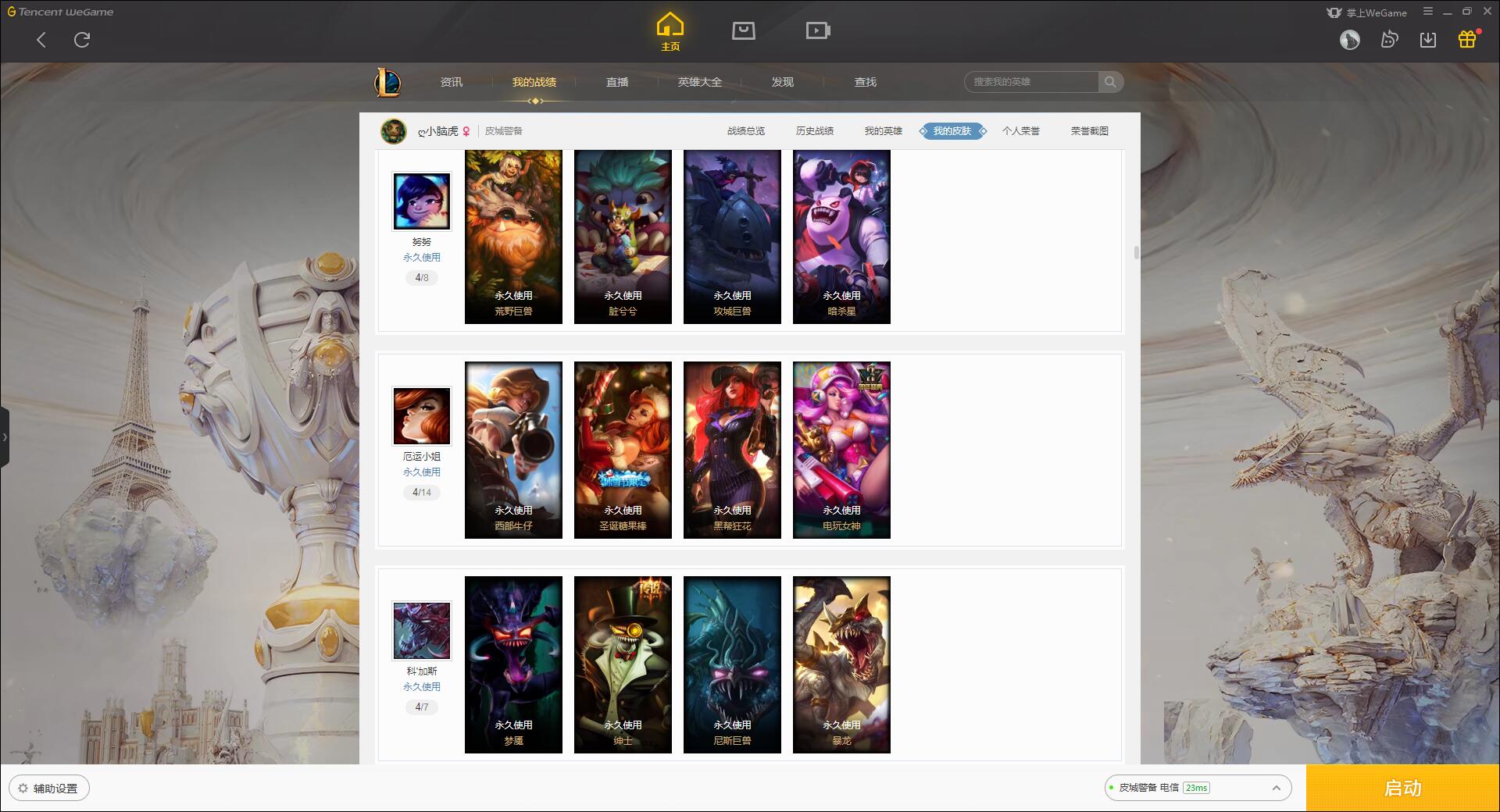The height and width of the screenshot is (812, 1500).
Task: Open the 历史战绩 tab
Action: (x=815, y=131)
